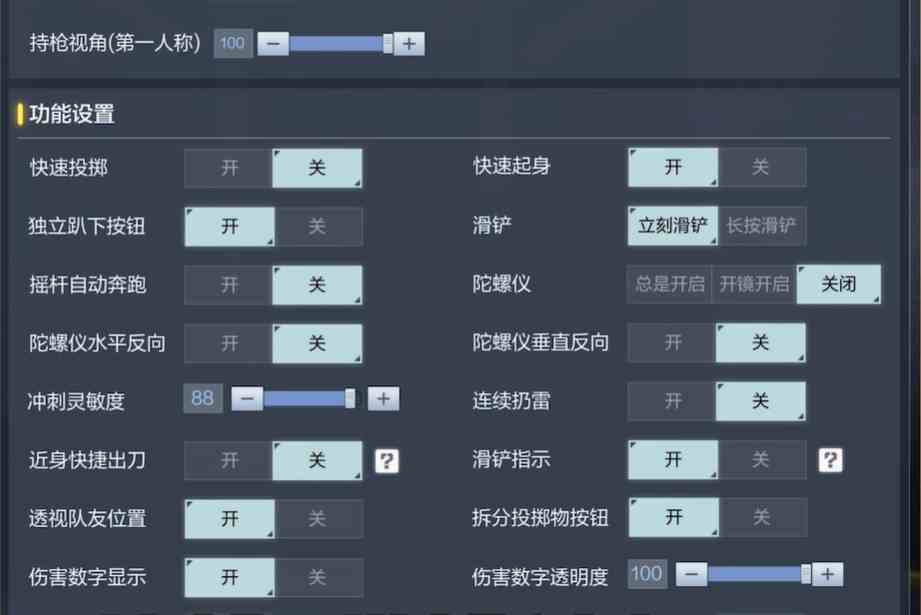
Task: Open help question mark for 近身快捷出刀
Action: 386,461
